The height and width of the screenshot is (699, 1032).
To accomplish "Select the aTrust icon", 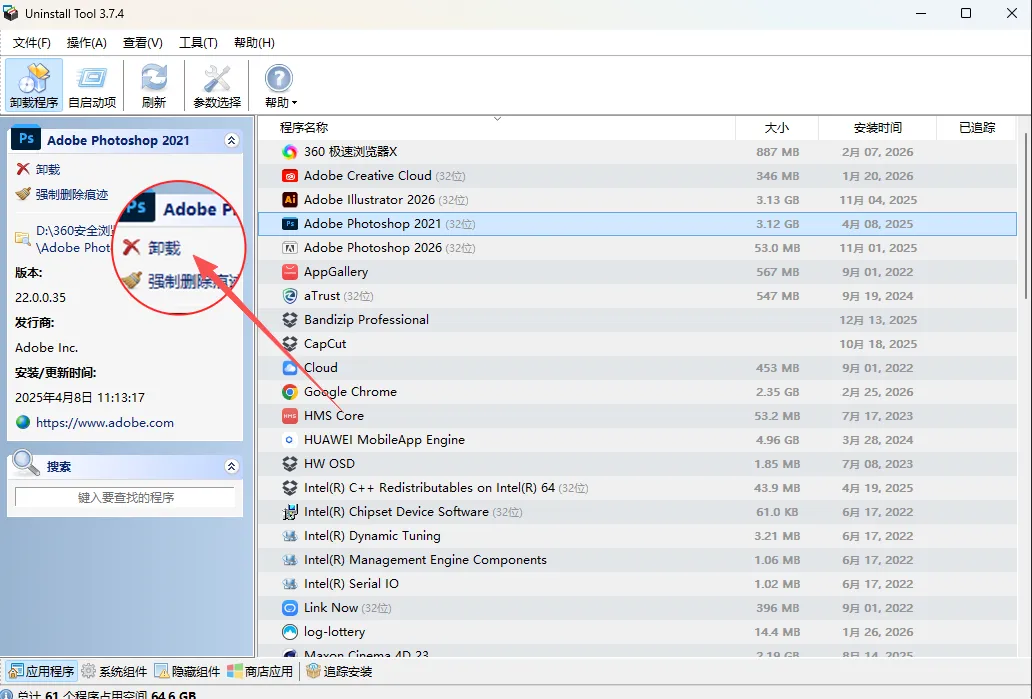I will 290,296.
